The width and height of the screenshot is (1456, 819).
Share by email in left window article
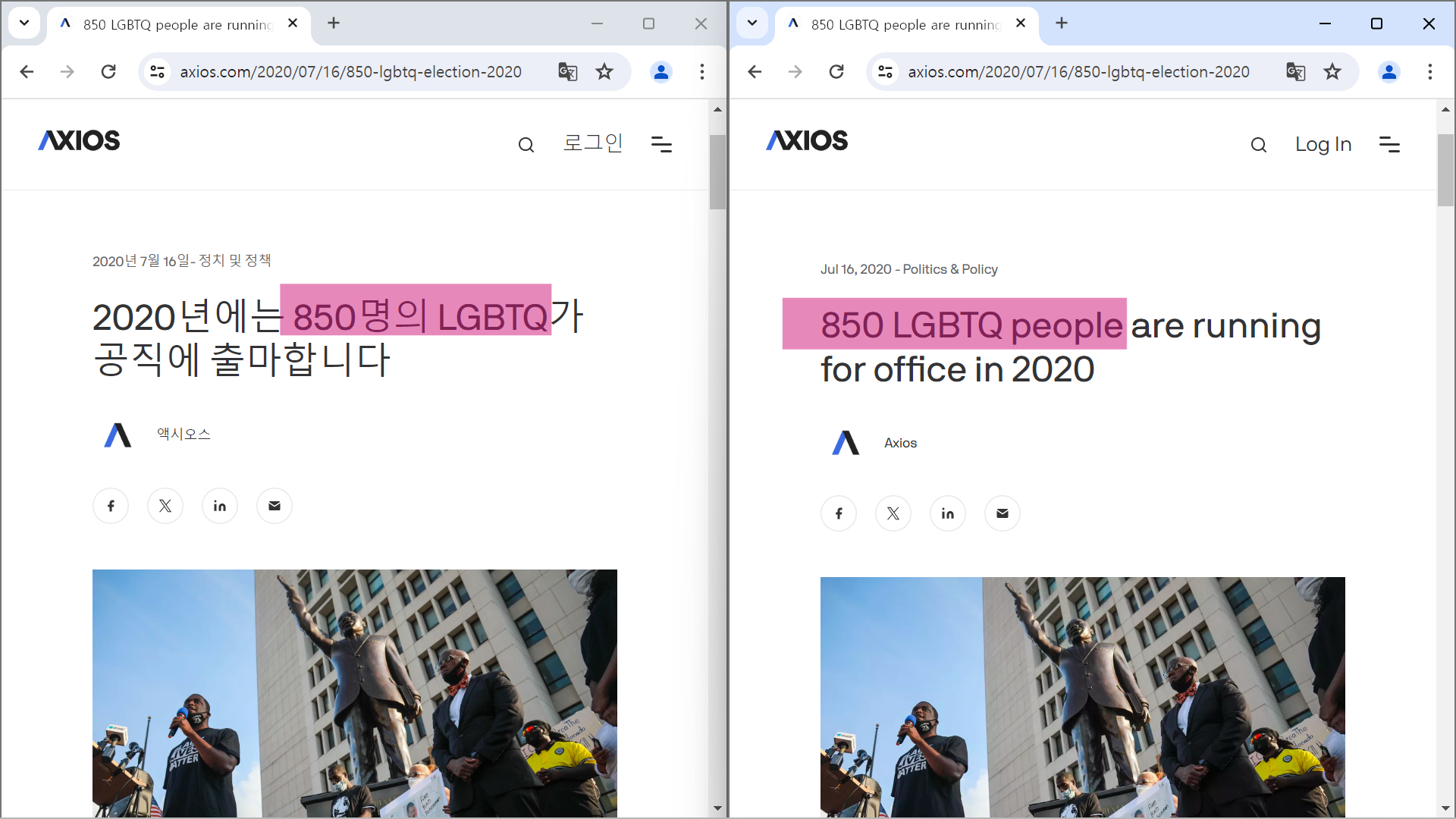click(x=275, y=506)
